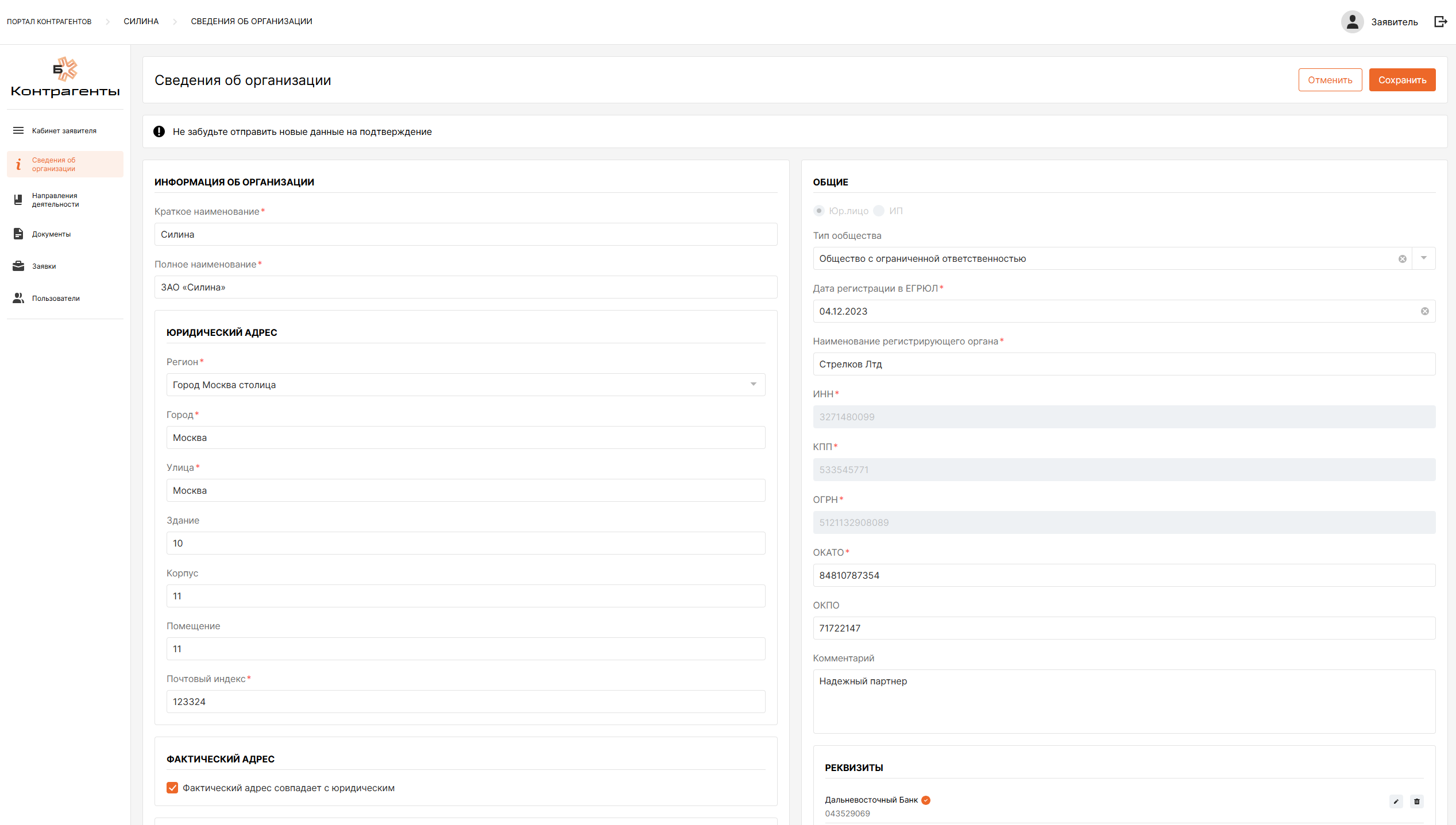The image size is (1456, 825).
Task: Delete Дальневосточный Банк with trash icon
Action: pyautogui.click(x=1417, y=801)
